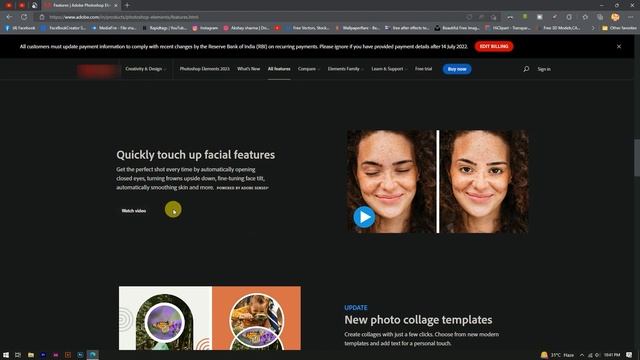Open a new browser tab with the plus button
This screenshot has height=360, width=640.
[127, 5]
